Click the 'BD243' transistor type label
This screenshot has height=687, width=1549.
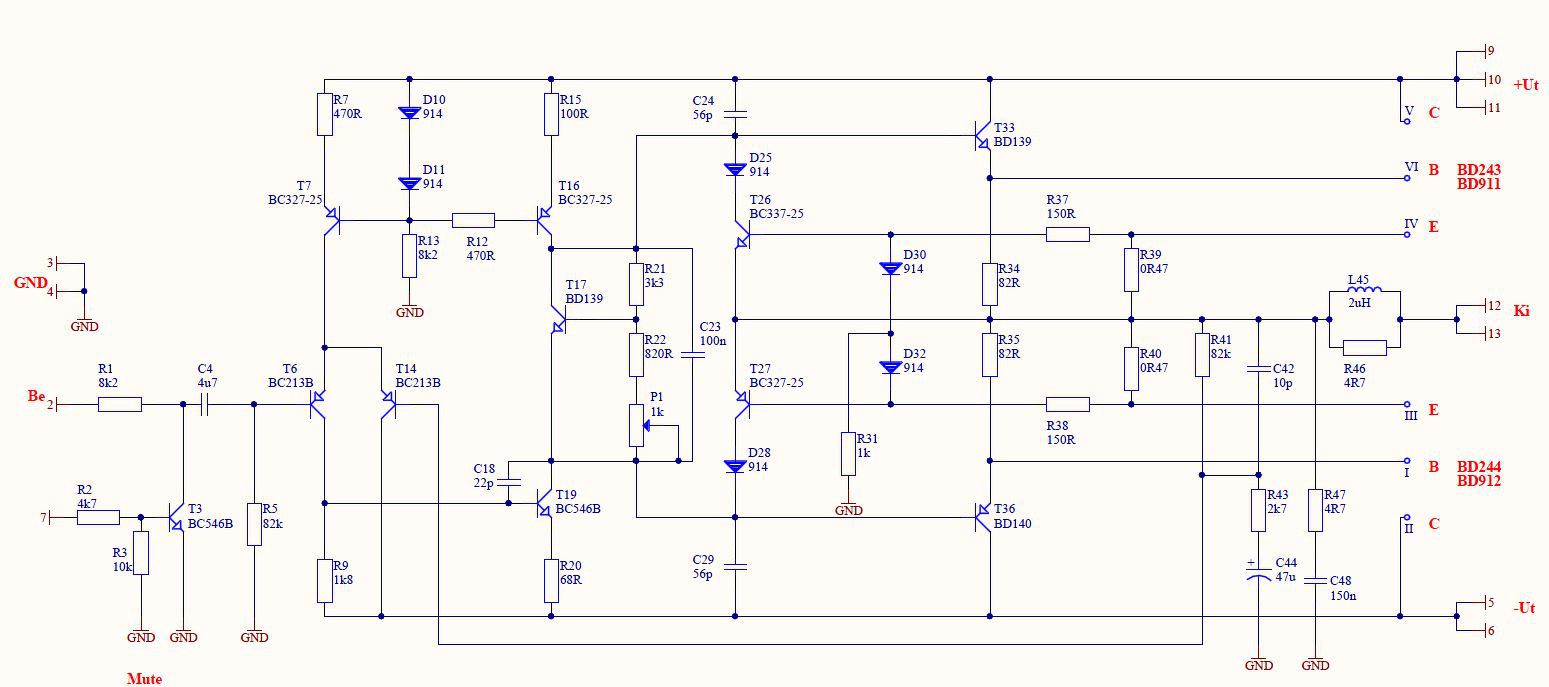[x=1479, y=170]
